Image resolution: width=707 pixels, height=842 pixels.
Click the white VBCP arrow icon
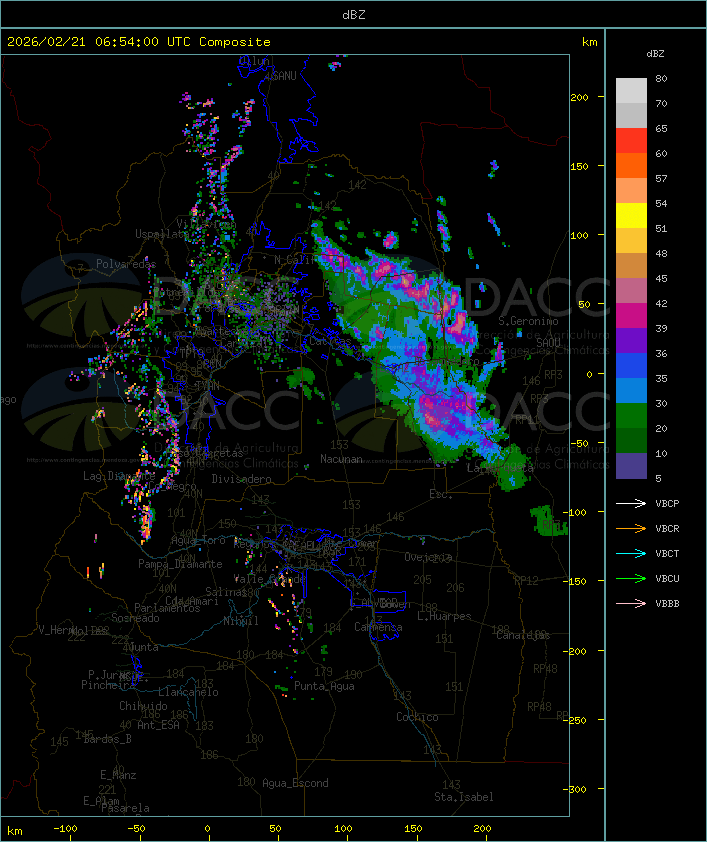pos(631,503)
